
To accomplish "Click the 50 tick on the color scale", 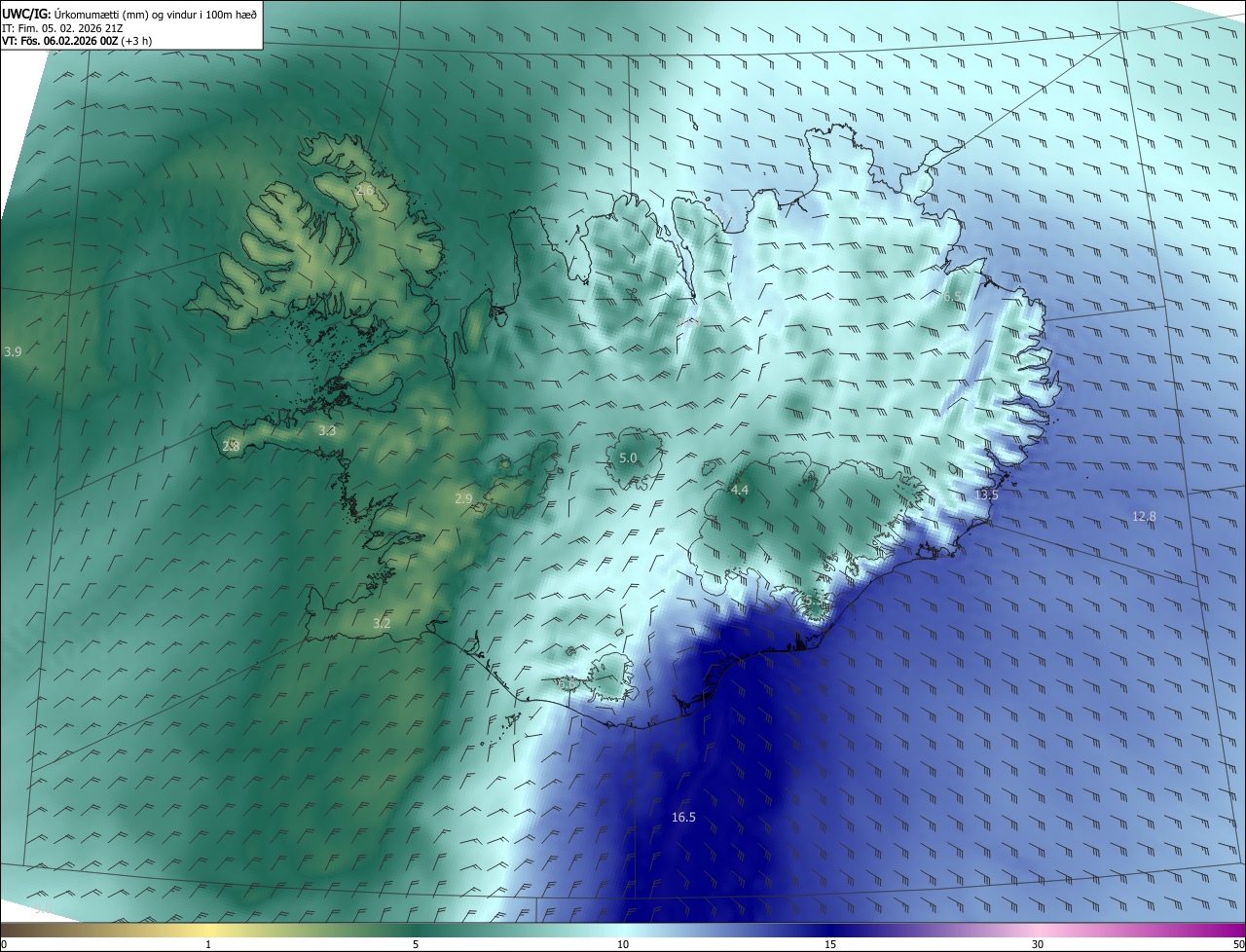I will [x=1238, y=944].
